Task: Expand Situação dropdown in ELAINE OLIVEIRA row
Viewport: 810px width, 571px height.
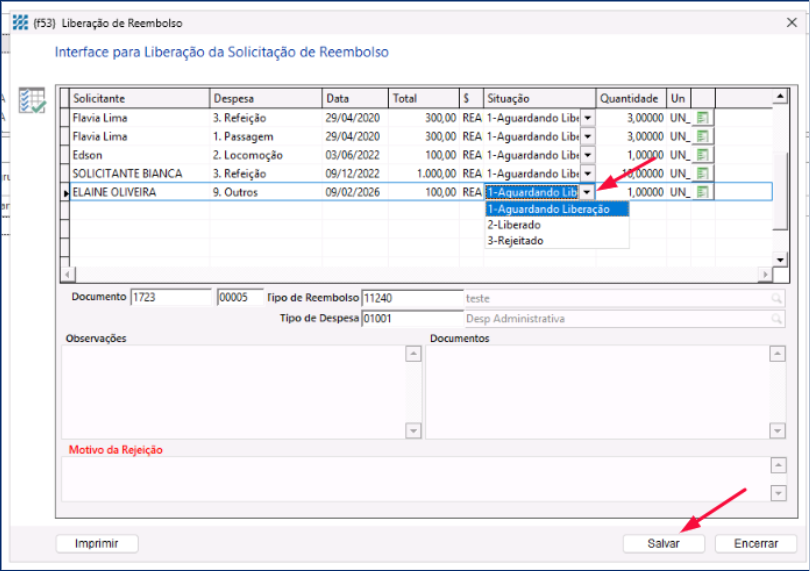Action: 587,192
